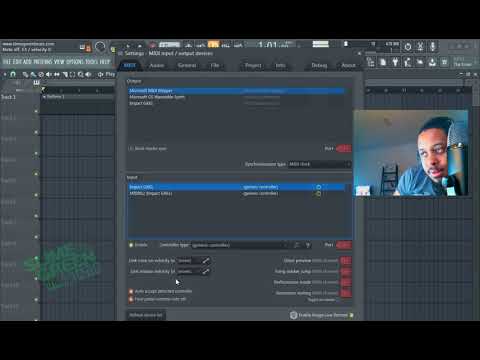480x360 pixels.
Task: Open the General settings tab
Action: 187,65
